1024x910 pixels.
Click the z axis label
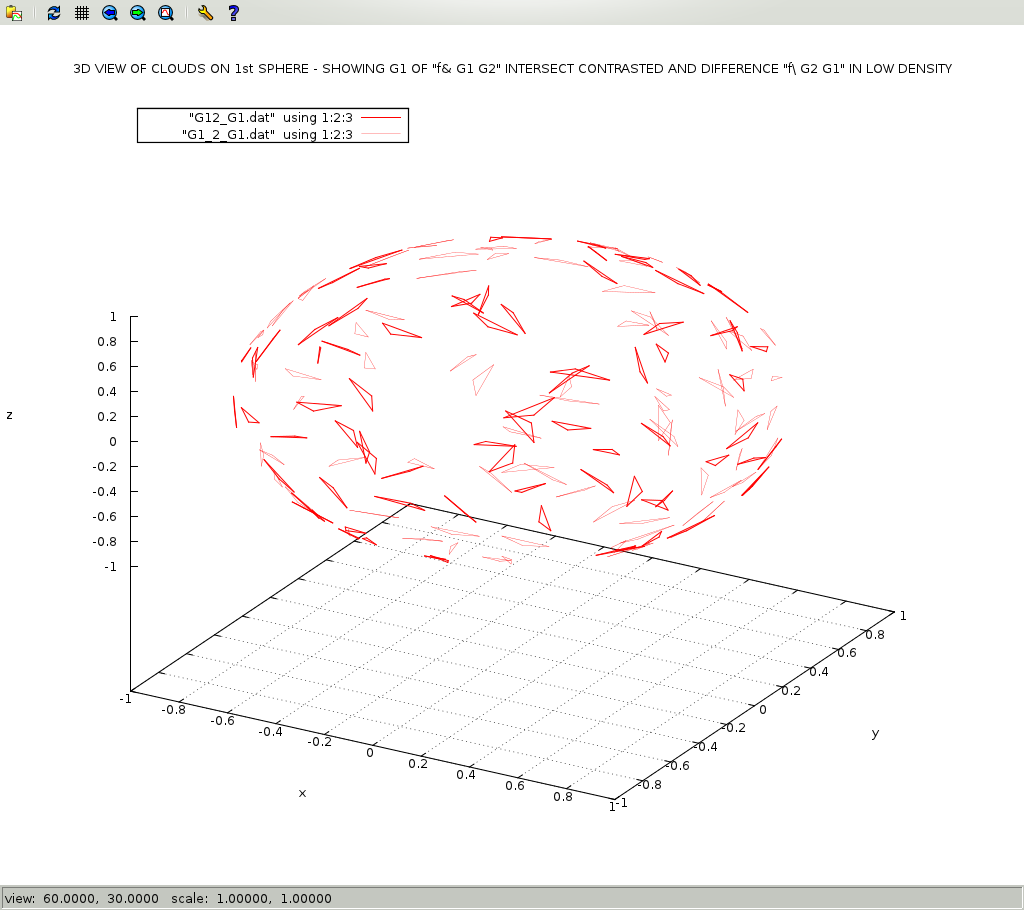pos(10,415)
